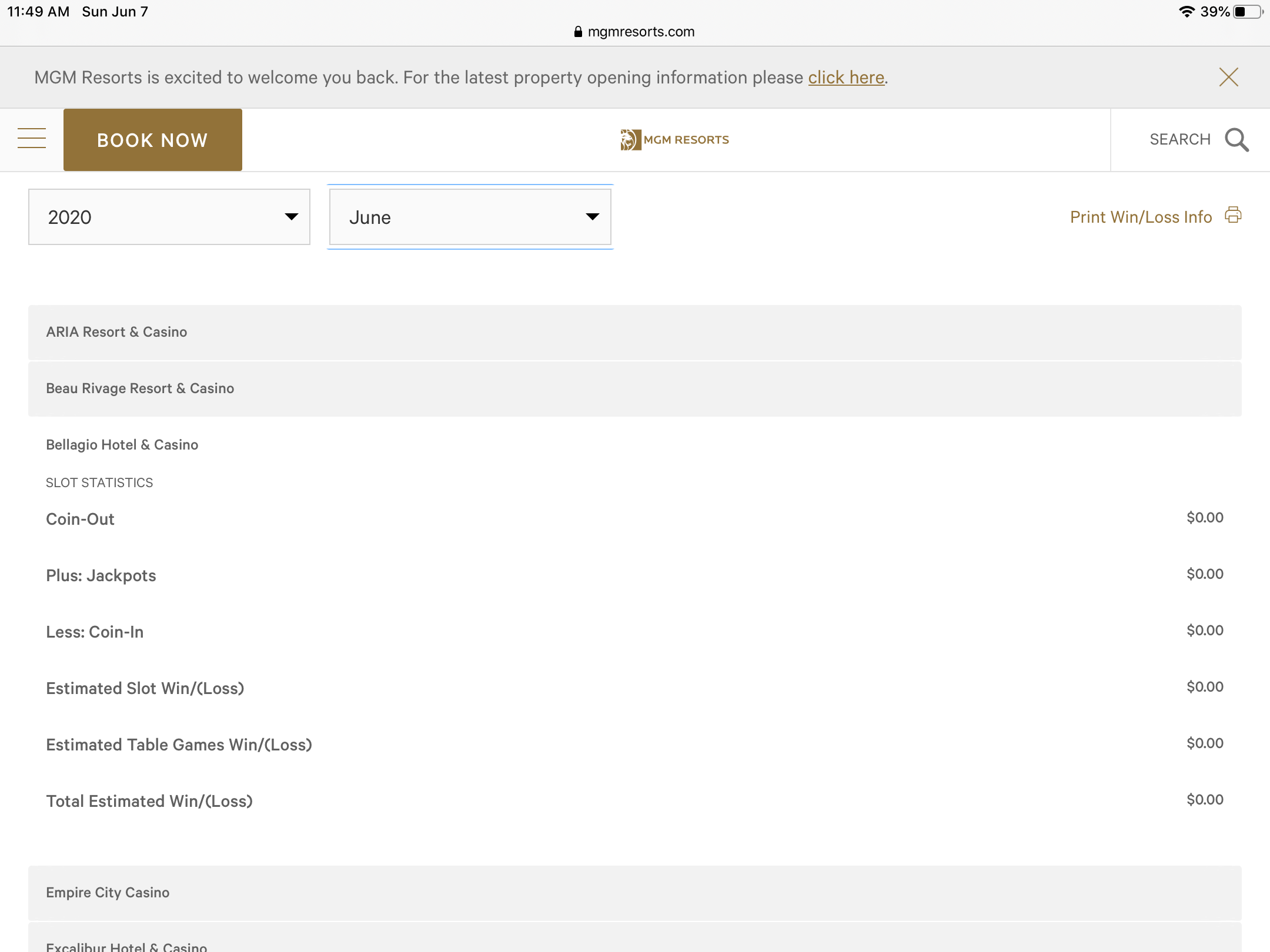Open the SEARCH label
Viewport: 1270px width, 952px height.
click(1180, 140)
